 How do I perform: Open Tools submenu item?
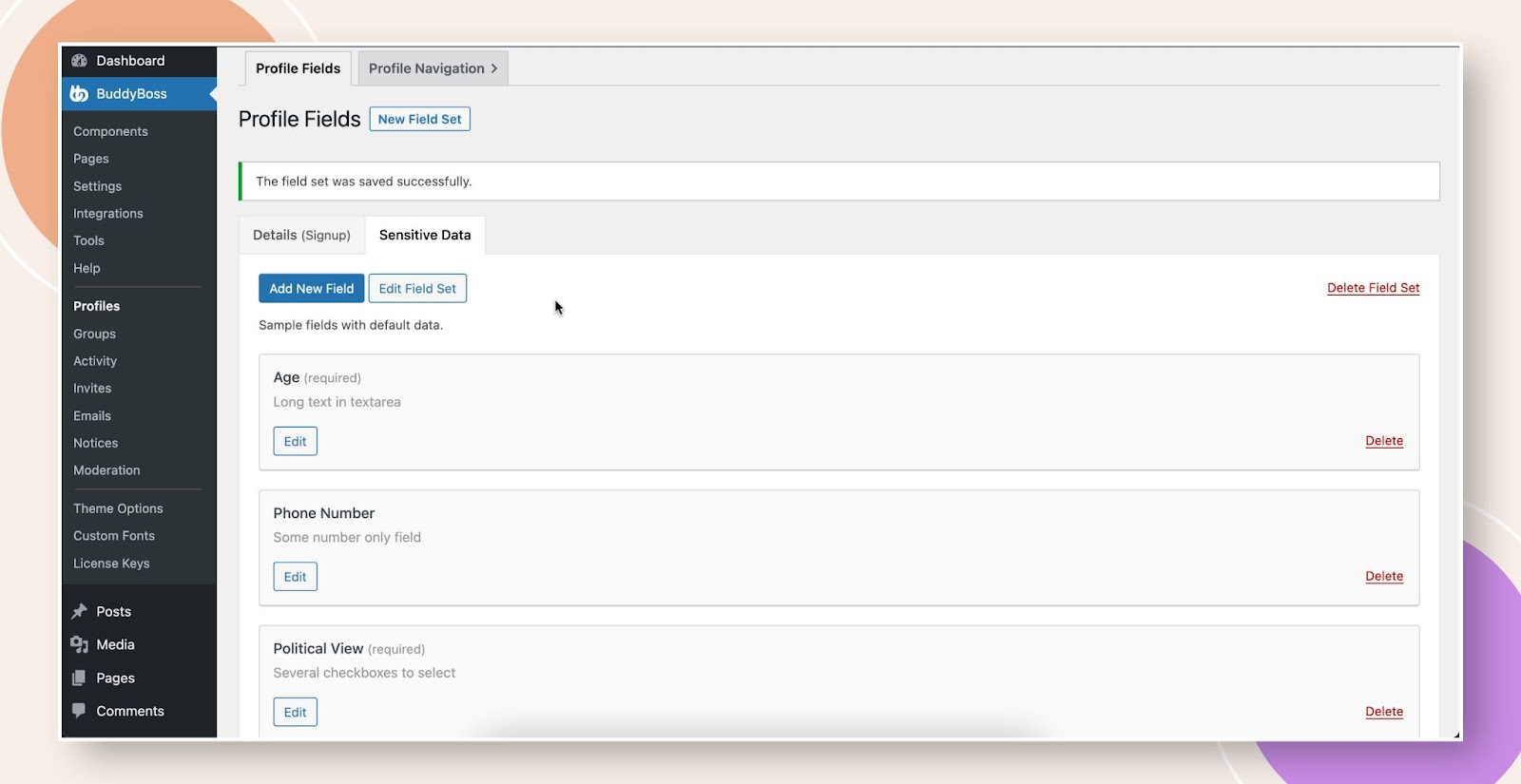(88, 240)
